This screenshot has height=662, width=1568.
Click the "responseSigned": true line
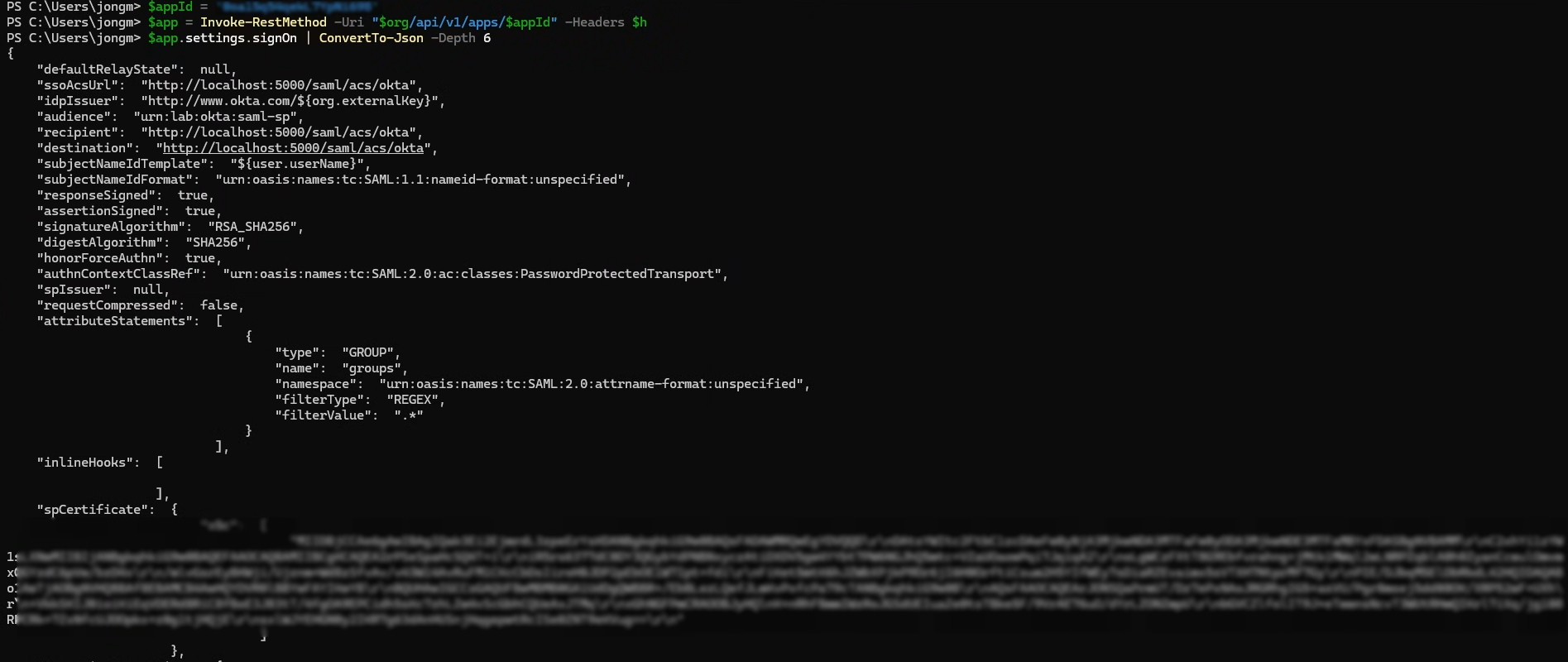tap(126, 195)
